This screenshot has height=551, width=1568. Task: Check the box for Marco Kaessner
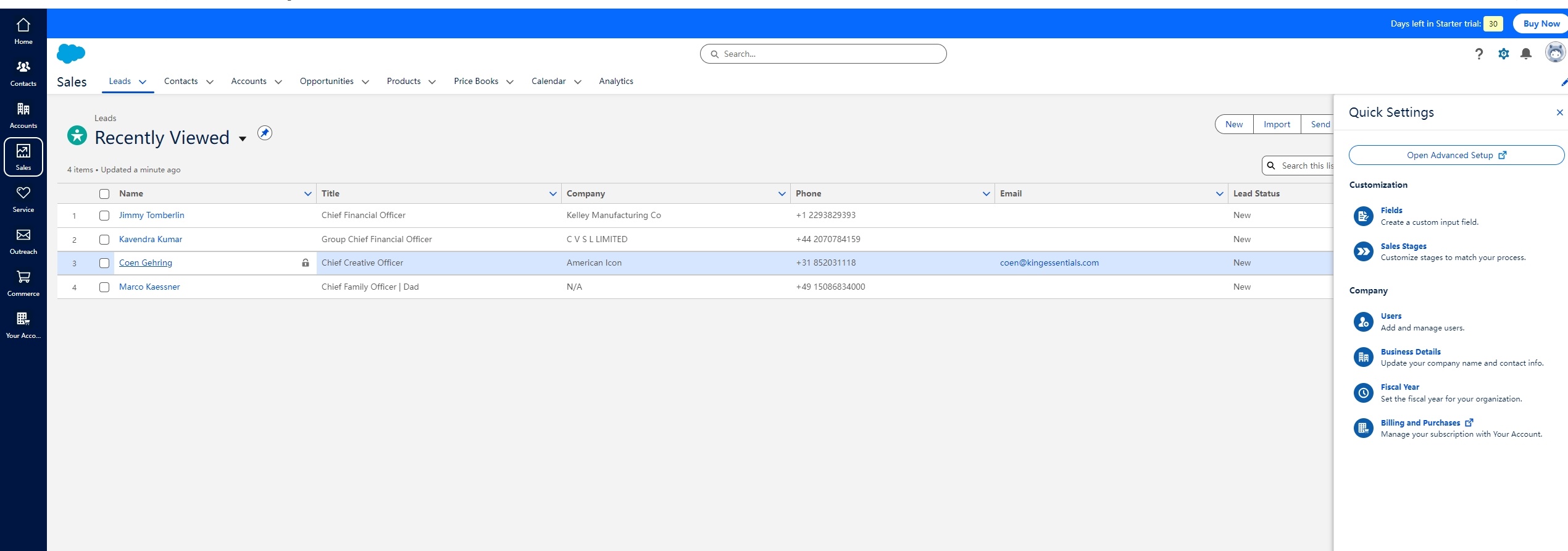pyautogui.click(x=104, y=287)
